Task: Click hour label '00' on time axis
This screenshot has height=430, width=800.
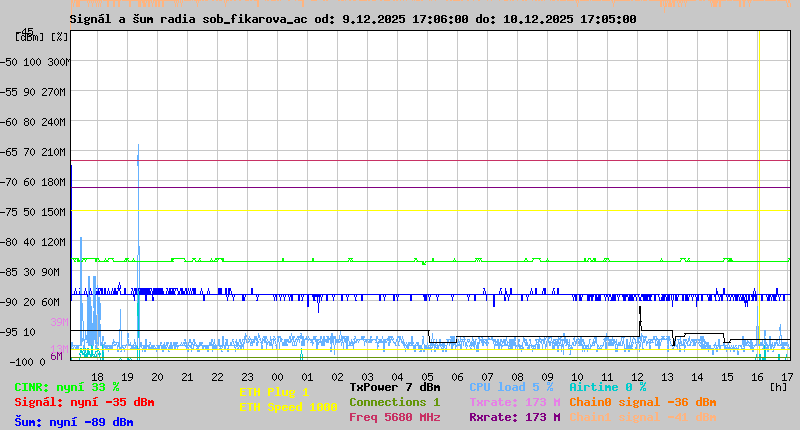Action: [278, 377]
